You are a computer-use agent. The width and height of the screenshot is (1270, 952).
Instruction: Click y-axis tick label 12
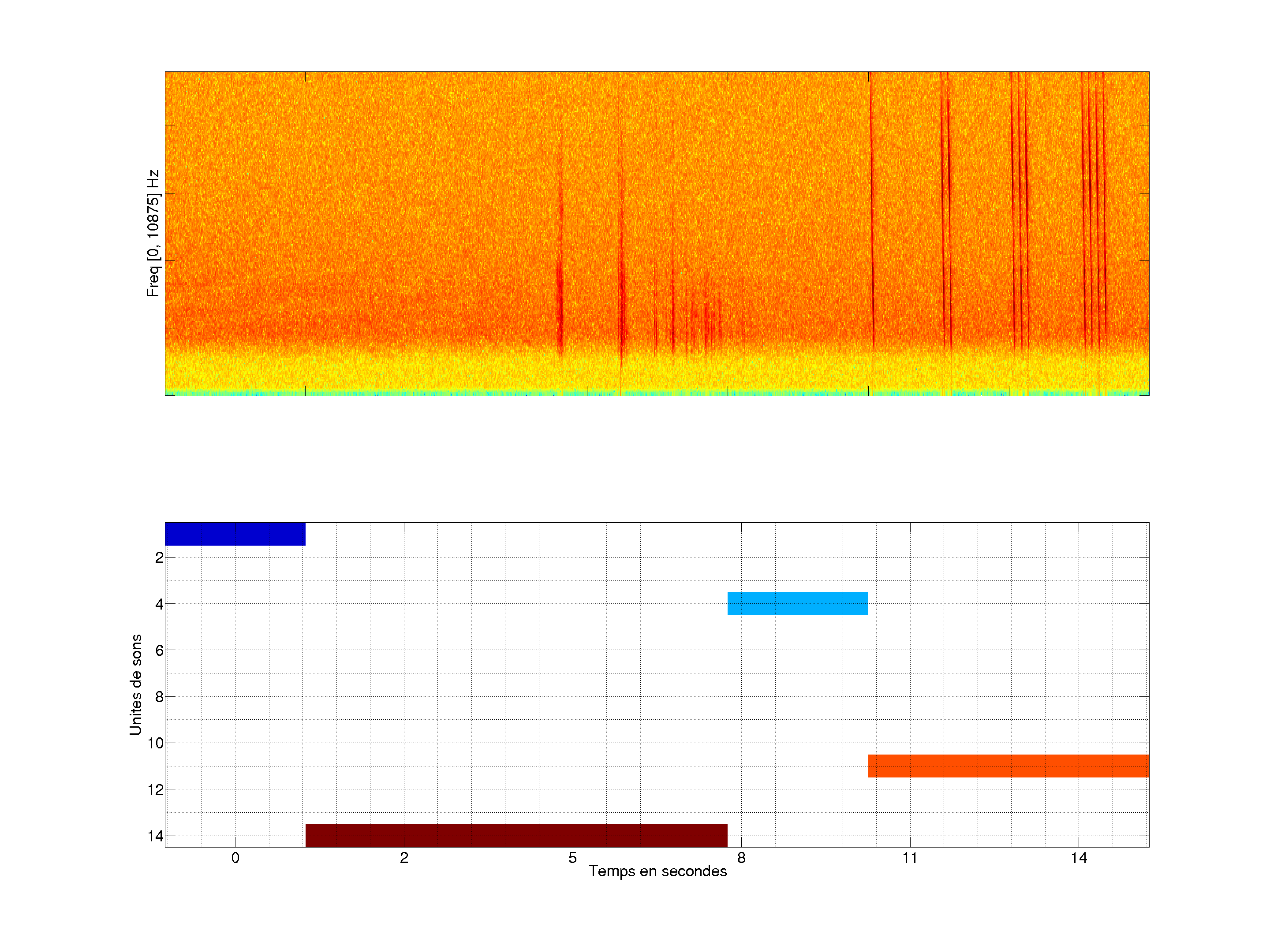click(156, 790)
